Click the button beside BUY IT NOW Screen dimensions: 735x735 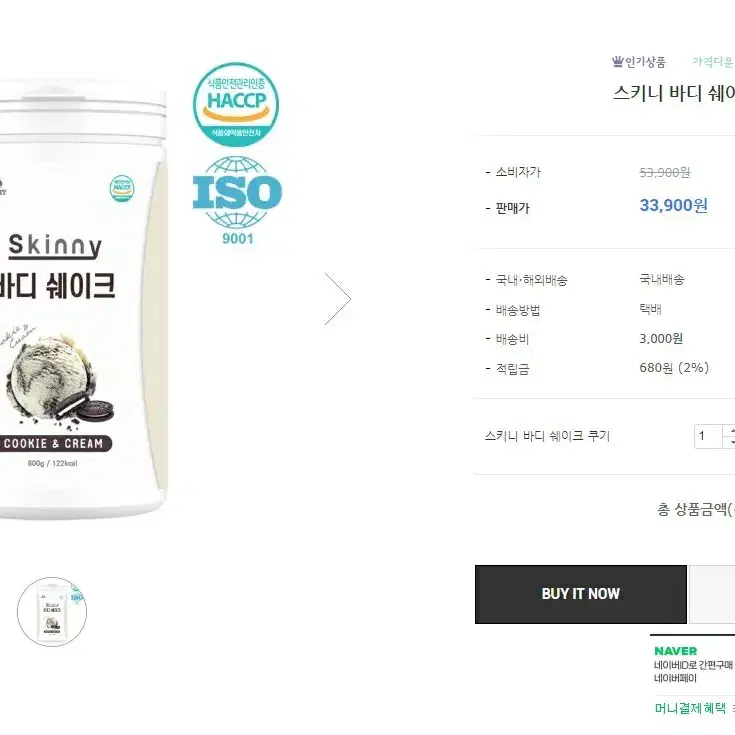click(x=712, y=594)
